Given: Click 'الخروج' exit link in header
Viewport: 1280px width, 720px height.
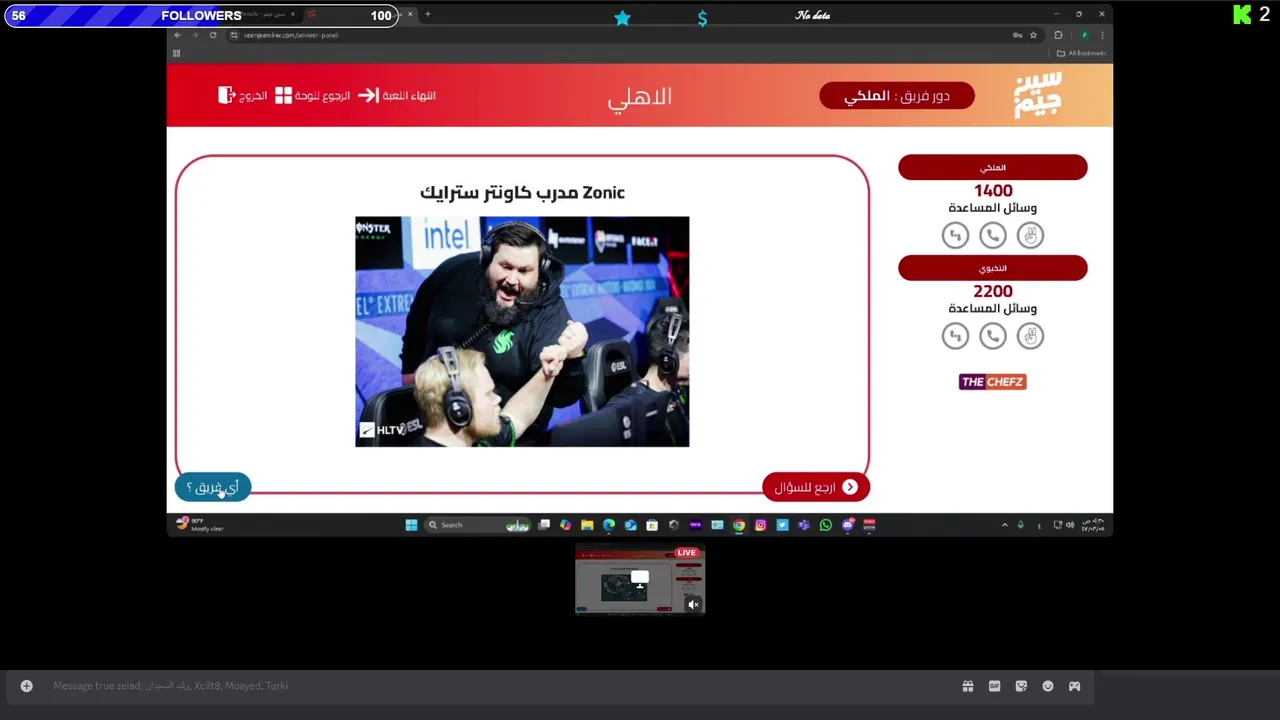Looking at the screenshot, I should pos(243,95).
